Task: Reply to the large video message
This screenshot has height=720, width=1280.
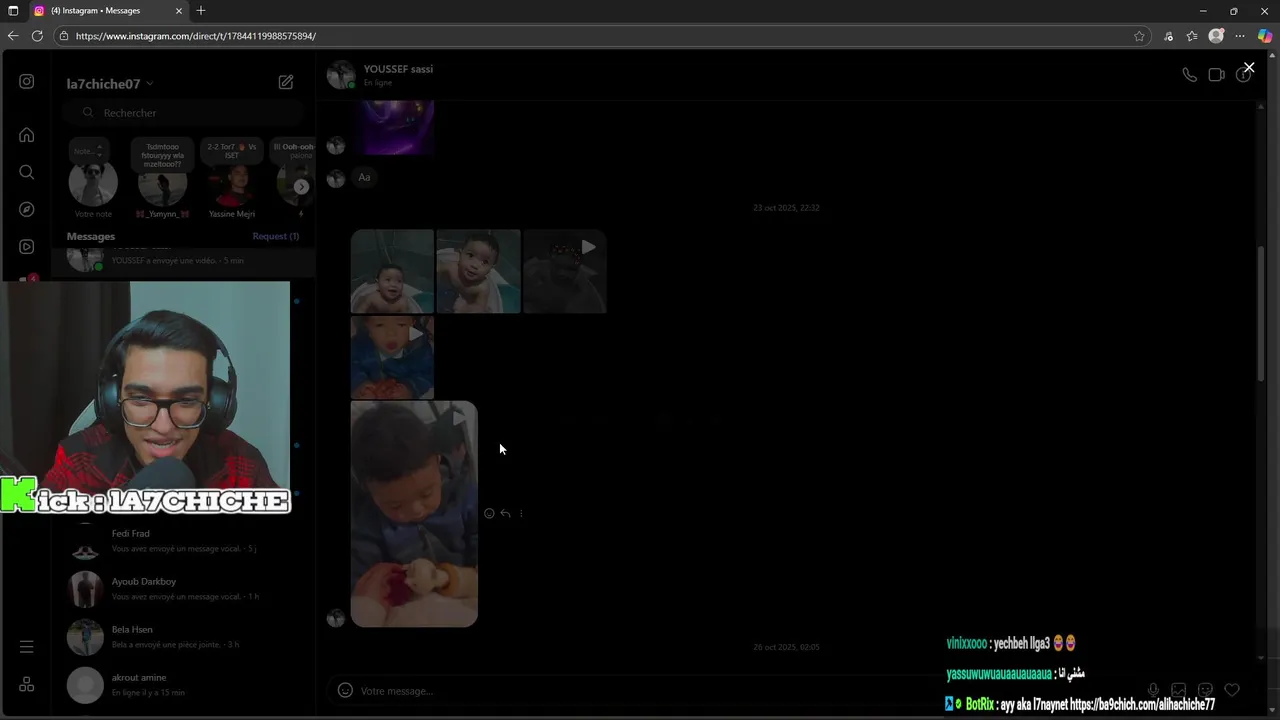Action: pos(505,513)
